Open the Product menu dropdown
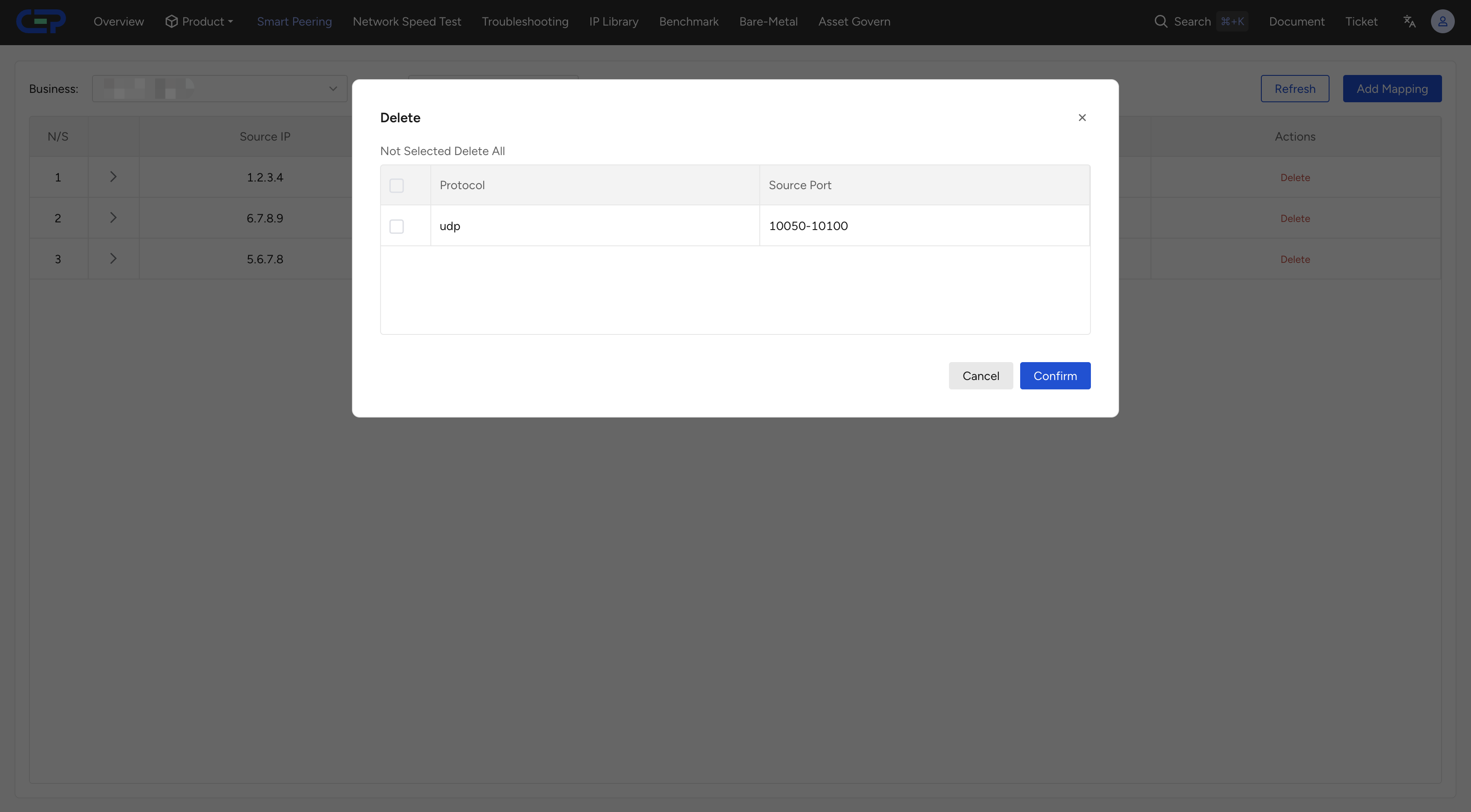 coord(199,22)
